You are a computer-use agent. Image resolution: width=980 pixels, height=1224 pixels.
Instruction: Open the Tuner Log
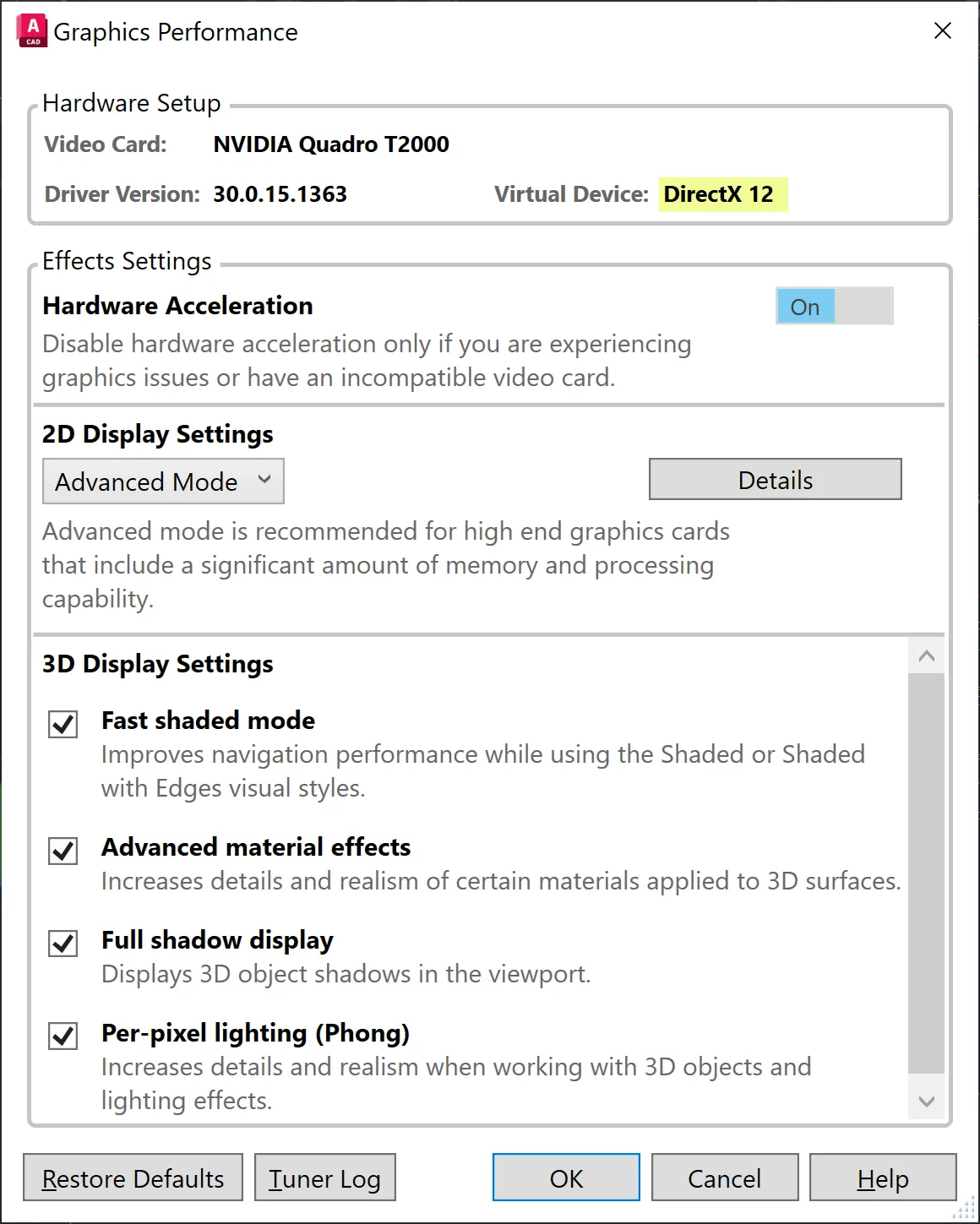[x=324, y=1178]
